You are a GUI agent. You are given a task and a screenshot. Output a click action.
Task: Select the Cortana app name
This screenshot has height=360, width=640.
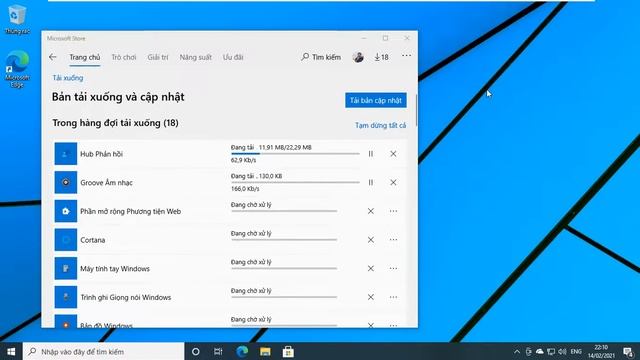pos(93,240)
